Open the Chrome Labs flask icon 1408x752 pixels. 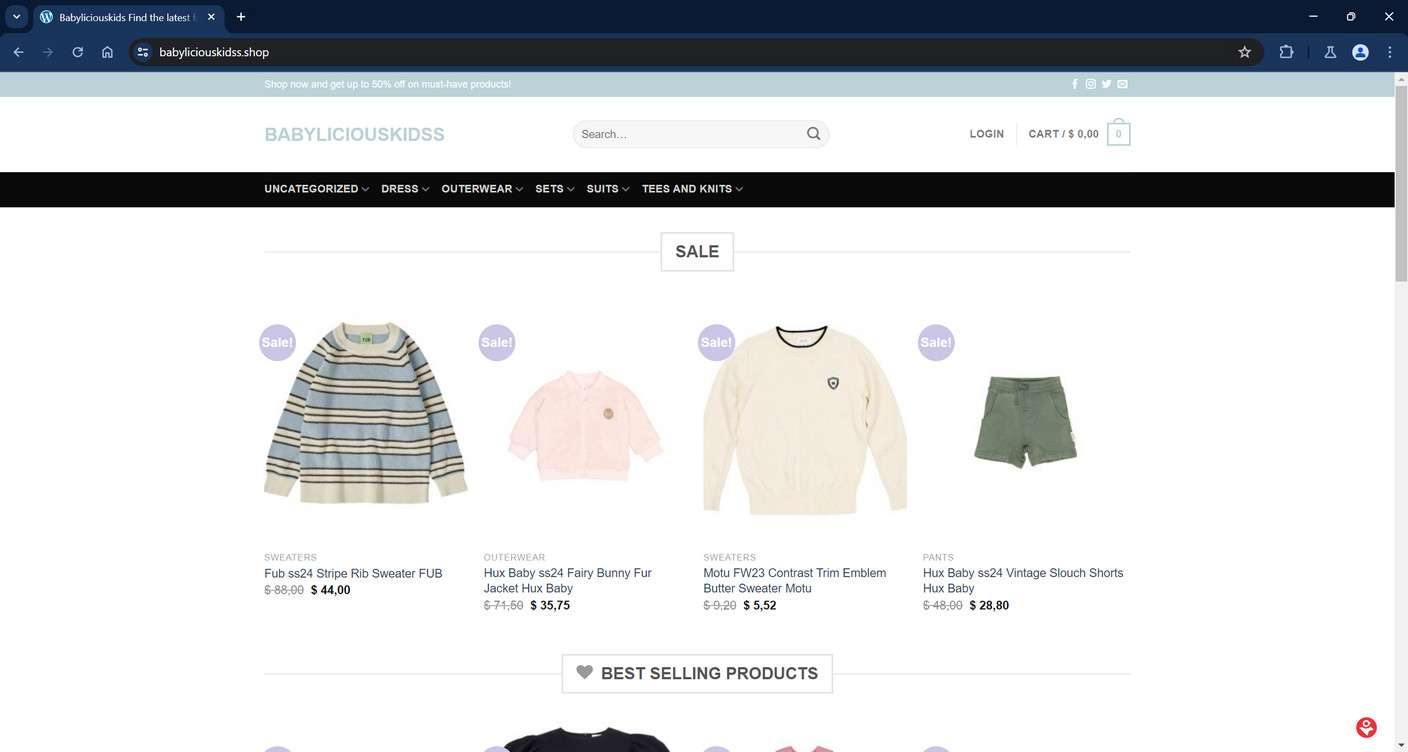(1330, 52)
